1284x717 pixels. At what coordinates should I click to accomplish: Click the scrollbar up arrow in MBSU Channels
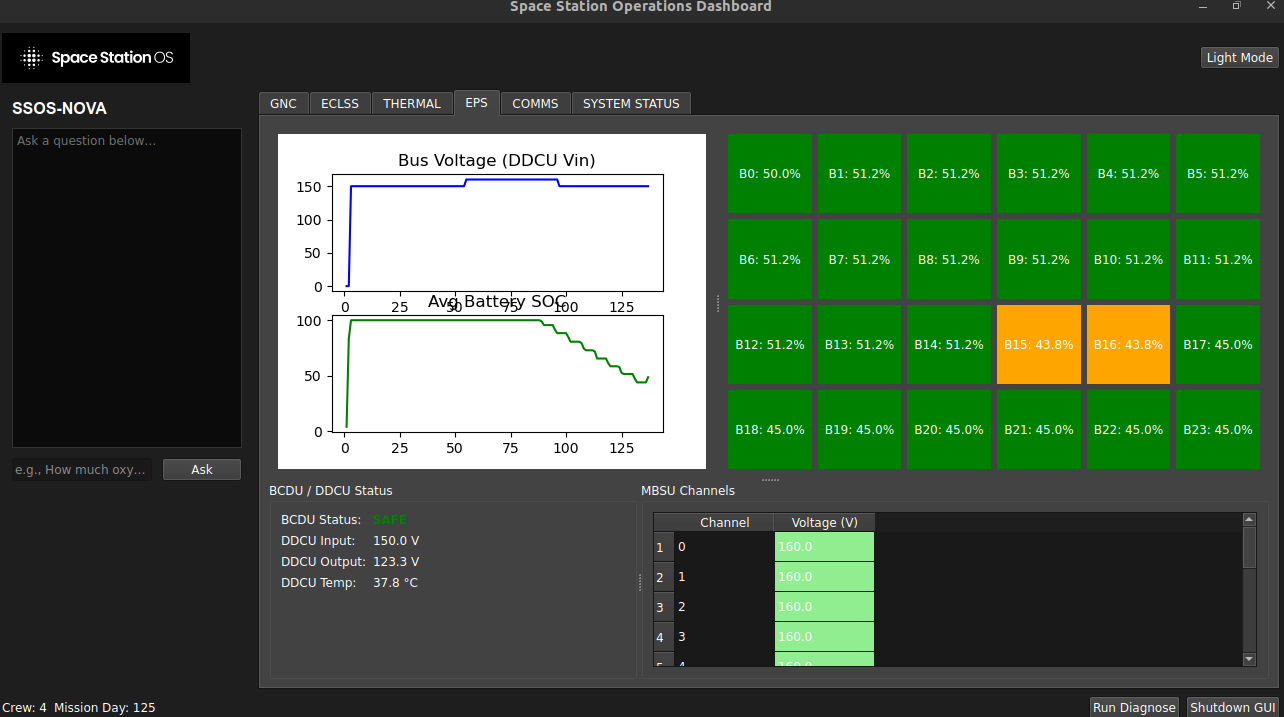tap(1249, 518)
